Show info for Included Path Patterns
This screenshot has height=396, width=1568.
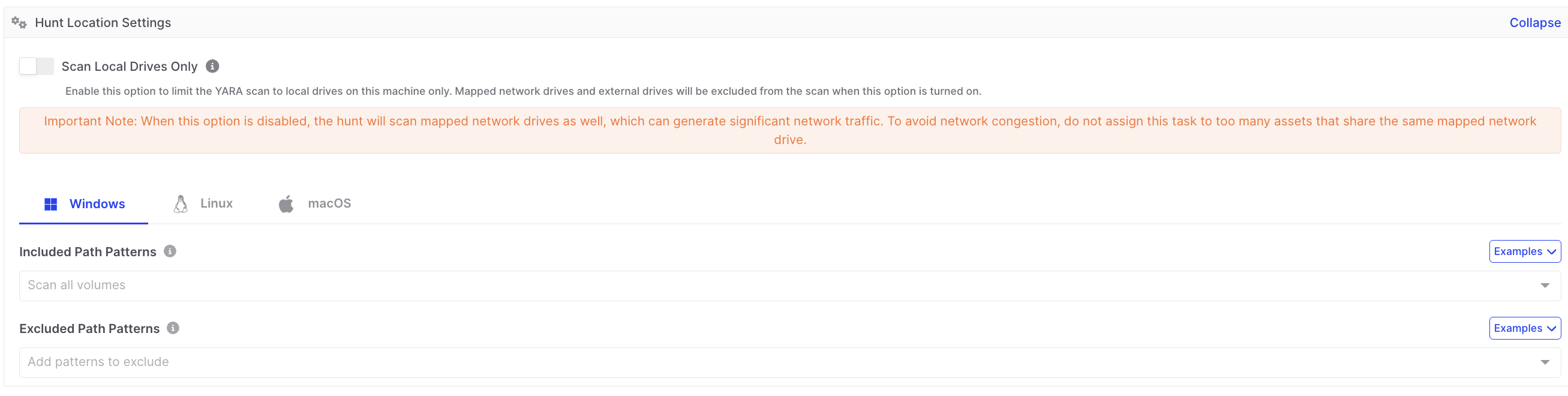coord(170,251)
